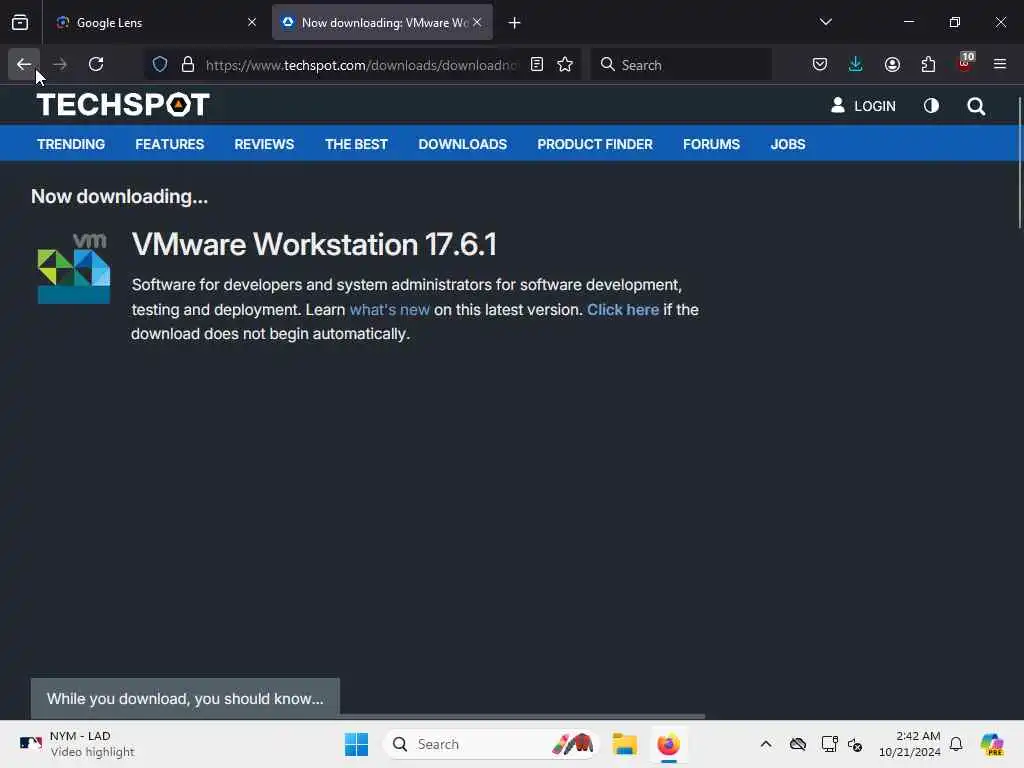Open the JOBS menu
1024x768 pixels.
click(x=788, y=144)
